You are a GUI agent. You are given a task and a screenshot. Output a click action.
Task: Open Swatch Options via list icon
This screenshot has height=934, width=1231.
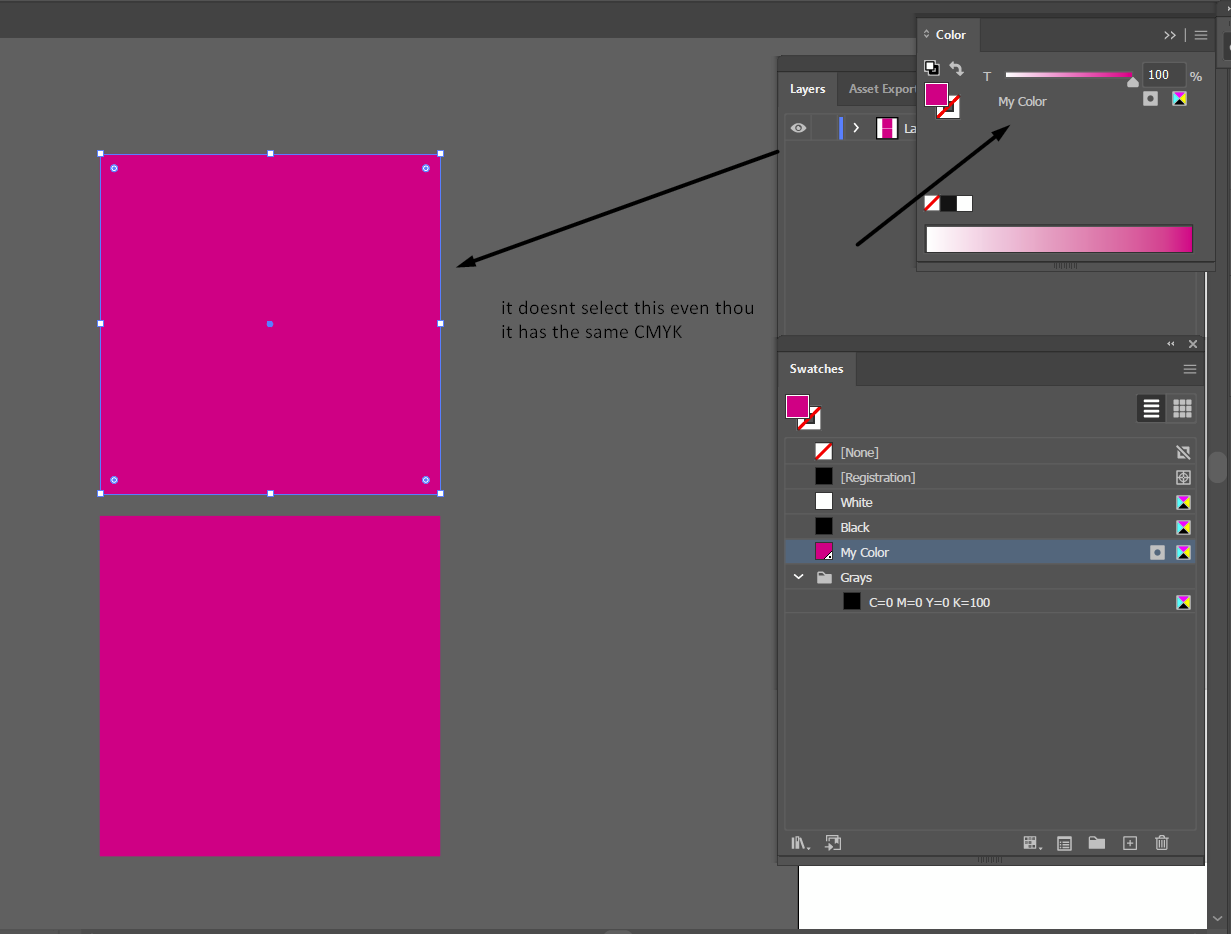(x=1064, y=843)
